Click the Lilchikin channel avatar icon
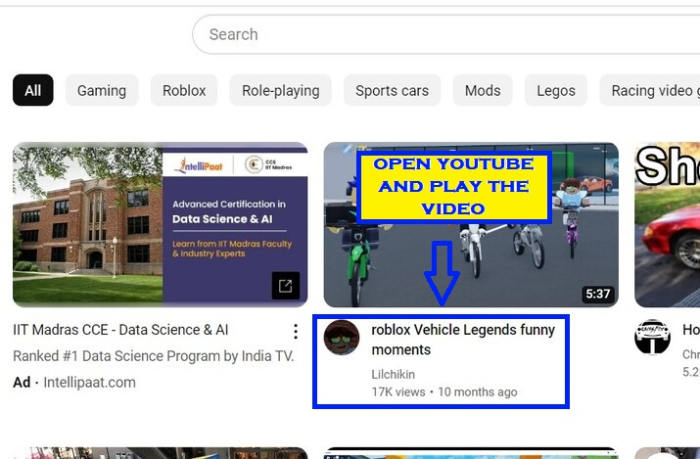The width and height of the screenshot is (700, 459). [x=342, y=338]
